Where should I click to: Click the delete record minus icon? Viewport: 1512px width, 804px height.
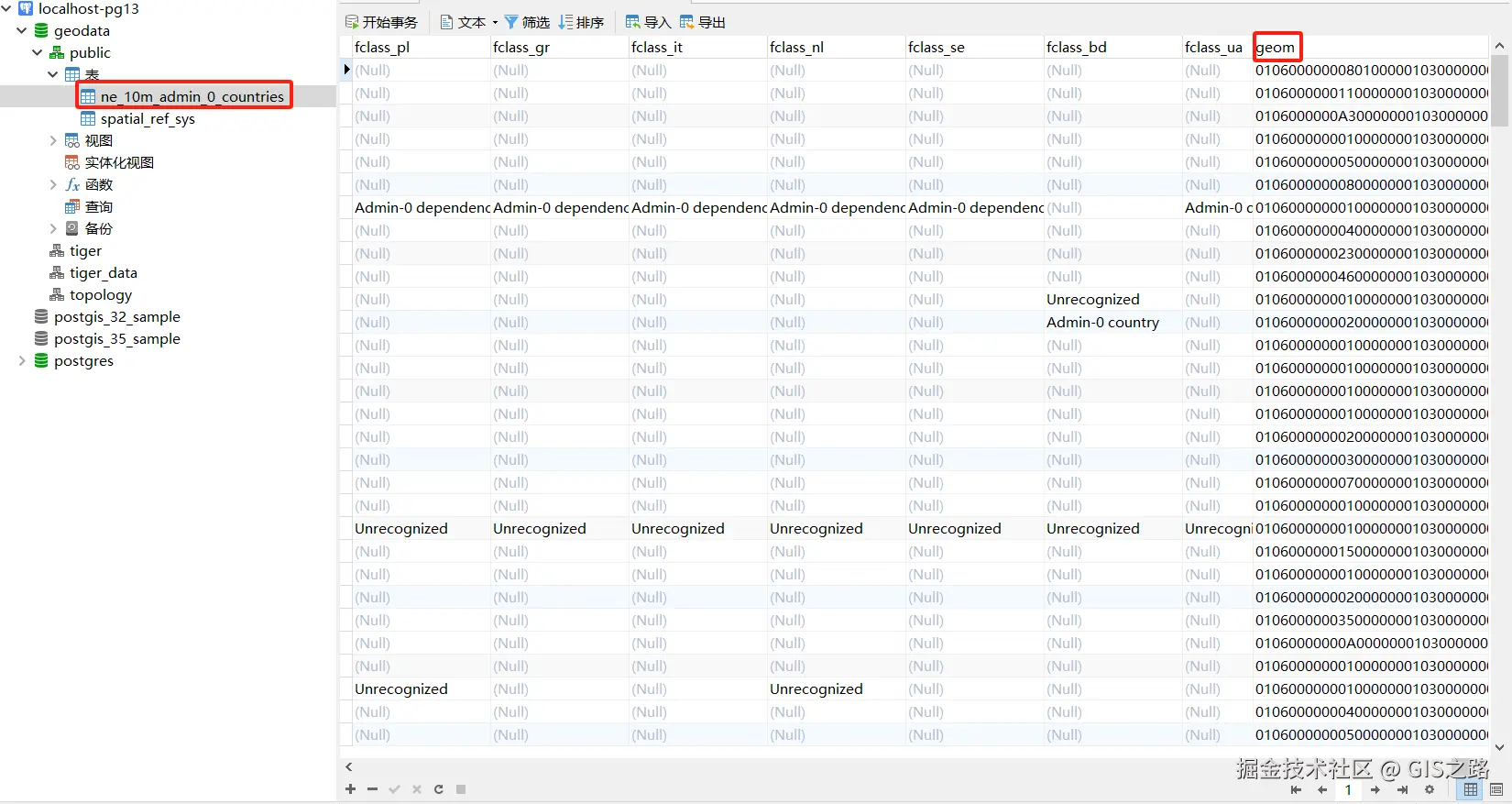[372, 788]
